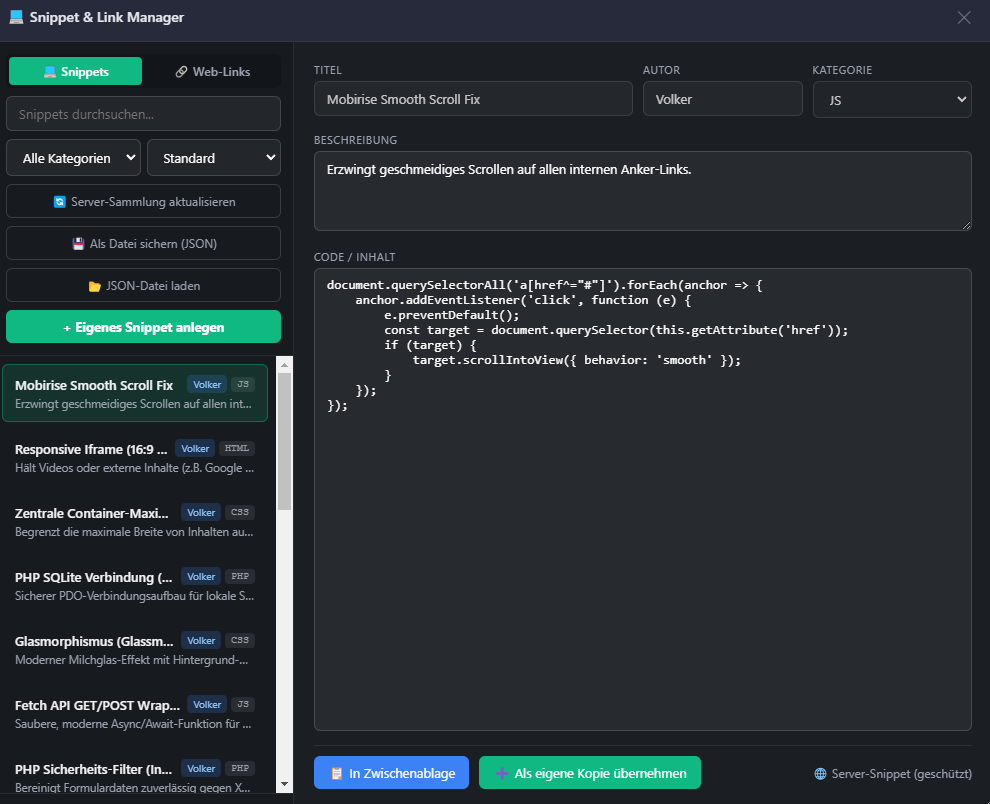Click the snippet list scrollbar thumb
The height and width of the screenshot is (804, 990).
tap(284, 441)
